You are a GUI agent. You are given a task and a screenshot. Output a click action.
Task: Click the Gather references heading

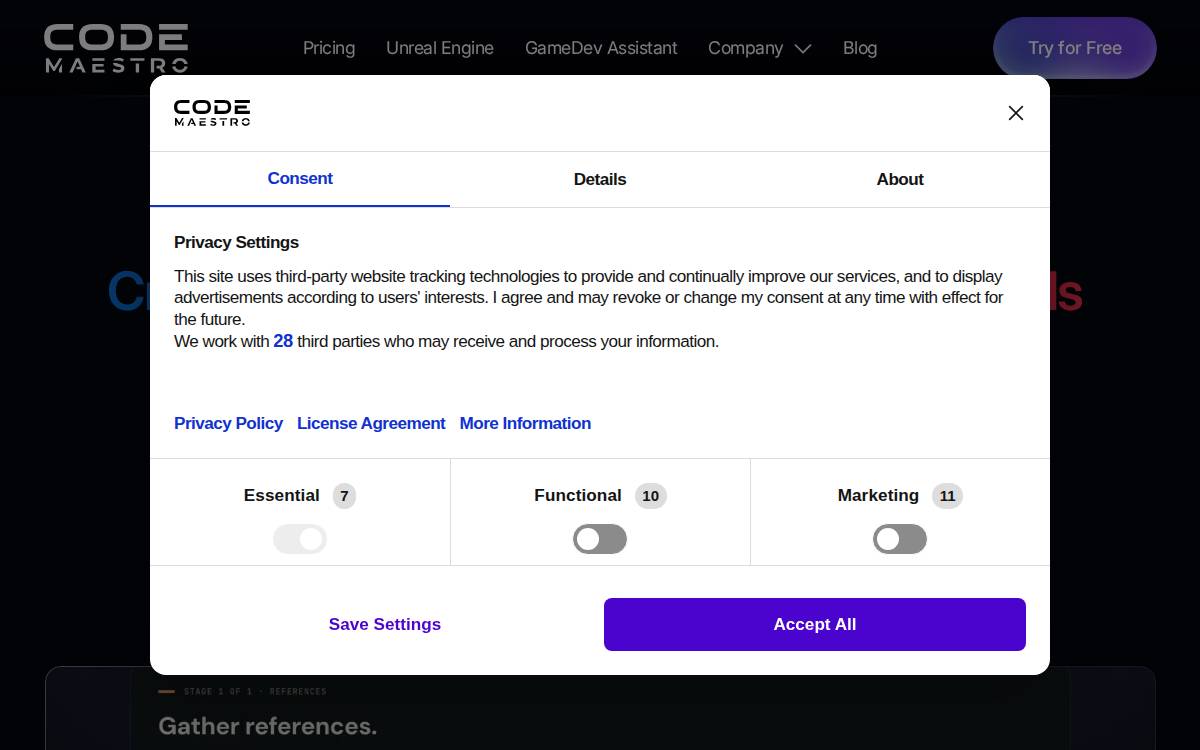267,726
